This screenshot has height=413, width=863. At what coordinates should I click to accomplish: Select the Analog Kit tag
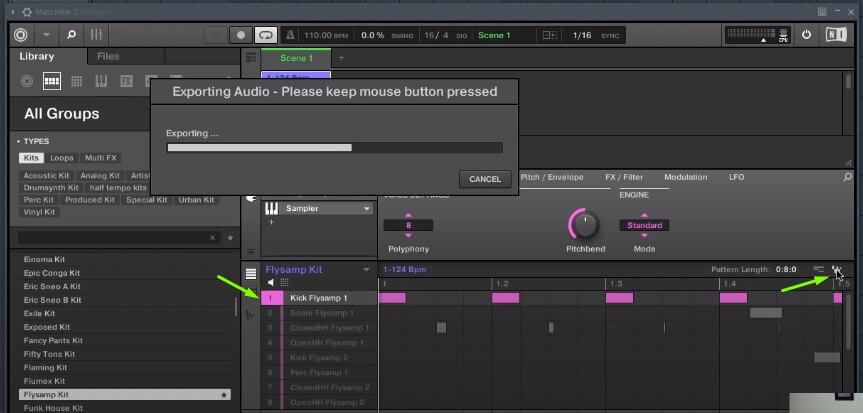pyautogui.click(x=100, y=176)
